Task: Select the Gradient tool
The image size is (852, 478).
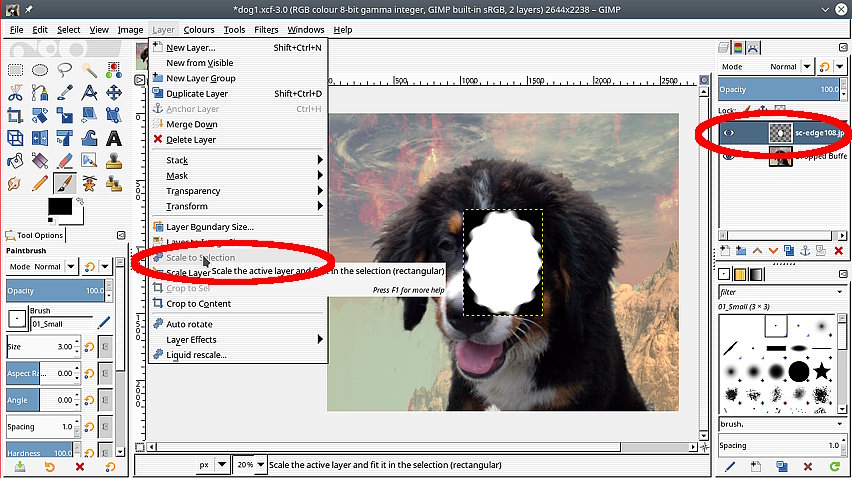Action: (40, 161)
